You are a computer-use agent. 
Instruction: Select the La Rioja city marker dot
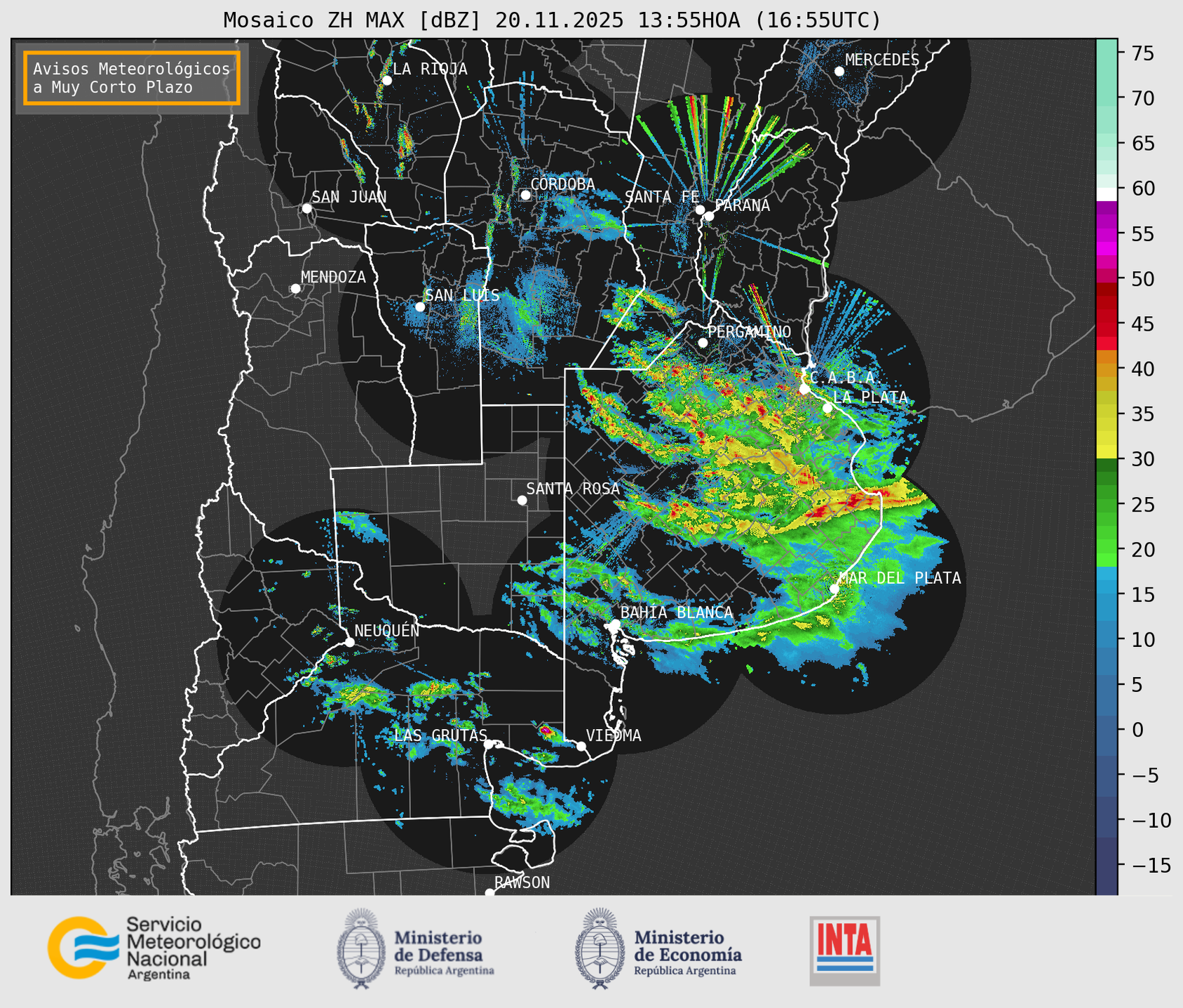(386, 81)
